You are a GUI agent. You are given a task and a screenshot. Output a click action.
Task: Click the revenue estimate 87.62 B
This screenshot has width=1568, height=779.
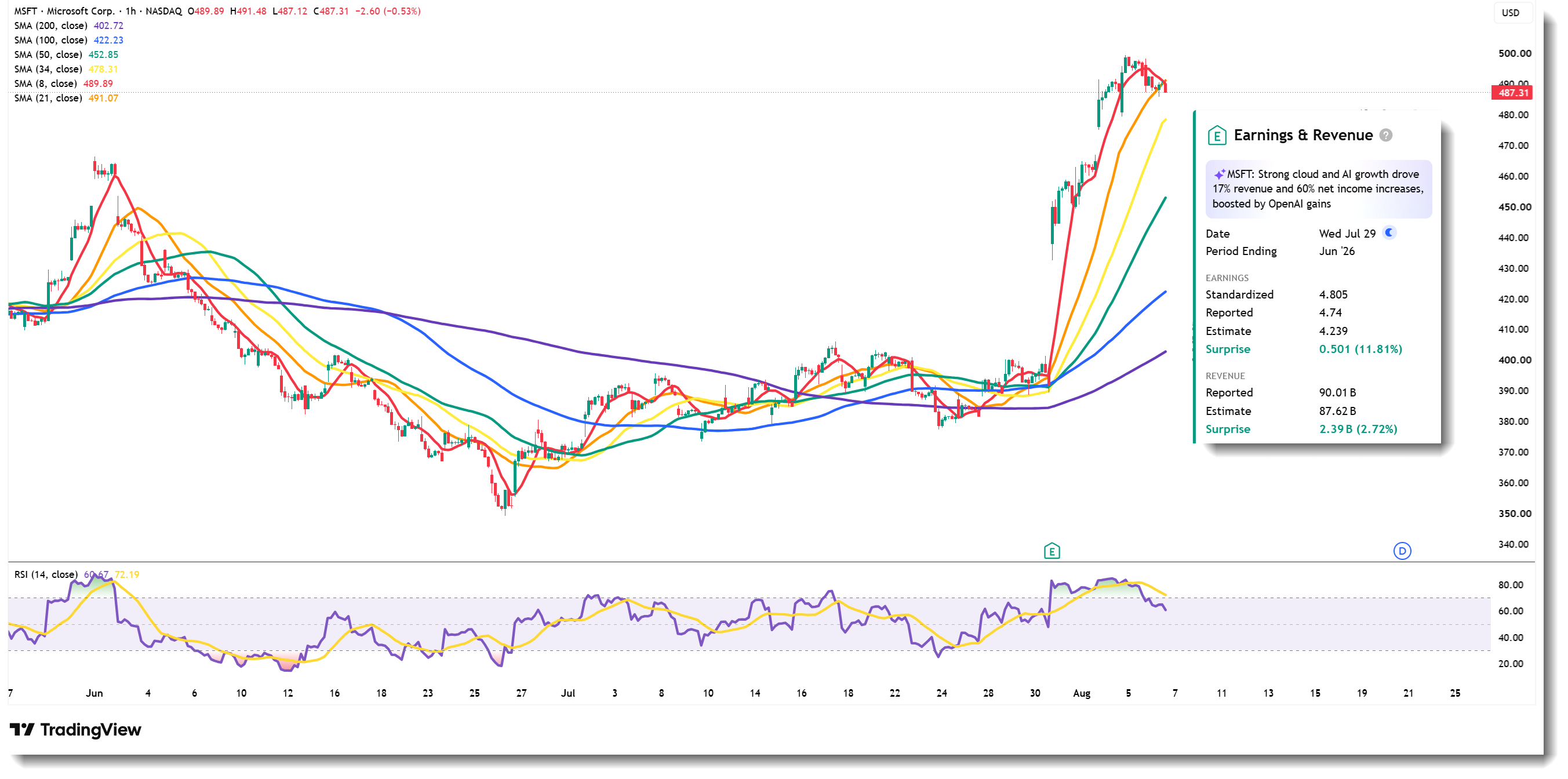(x=1337, y=412)
